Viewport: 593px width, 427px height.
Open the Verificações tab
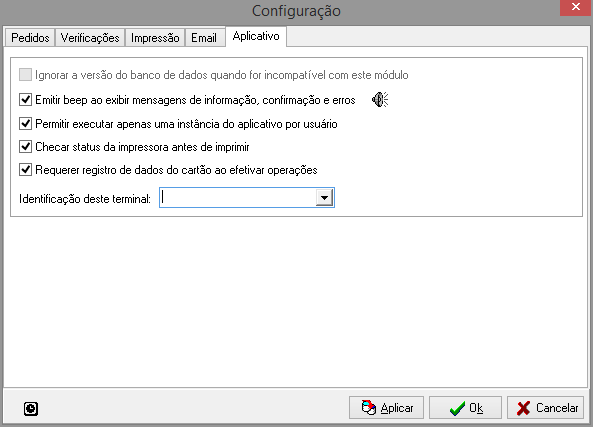(90, 38)
